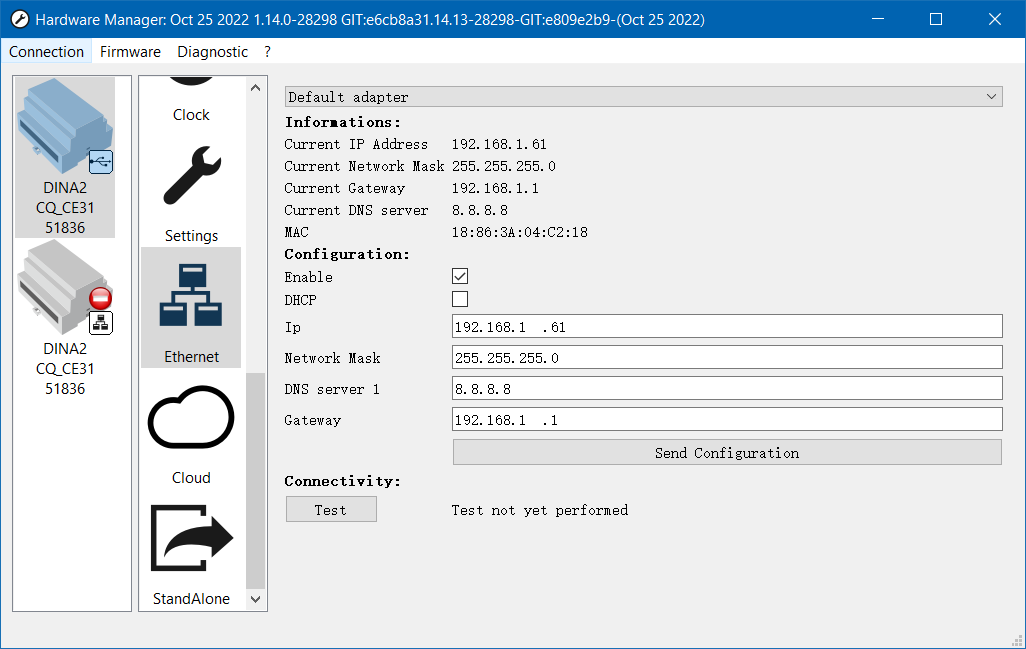Open the Connection menu
Image resolution: width=1026 pixels, height=649 pixels.
click(46, 52)
